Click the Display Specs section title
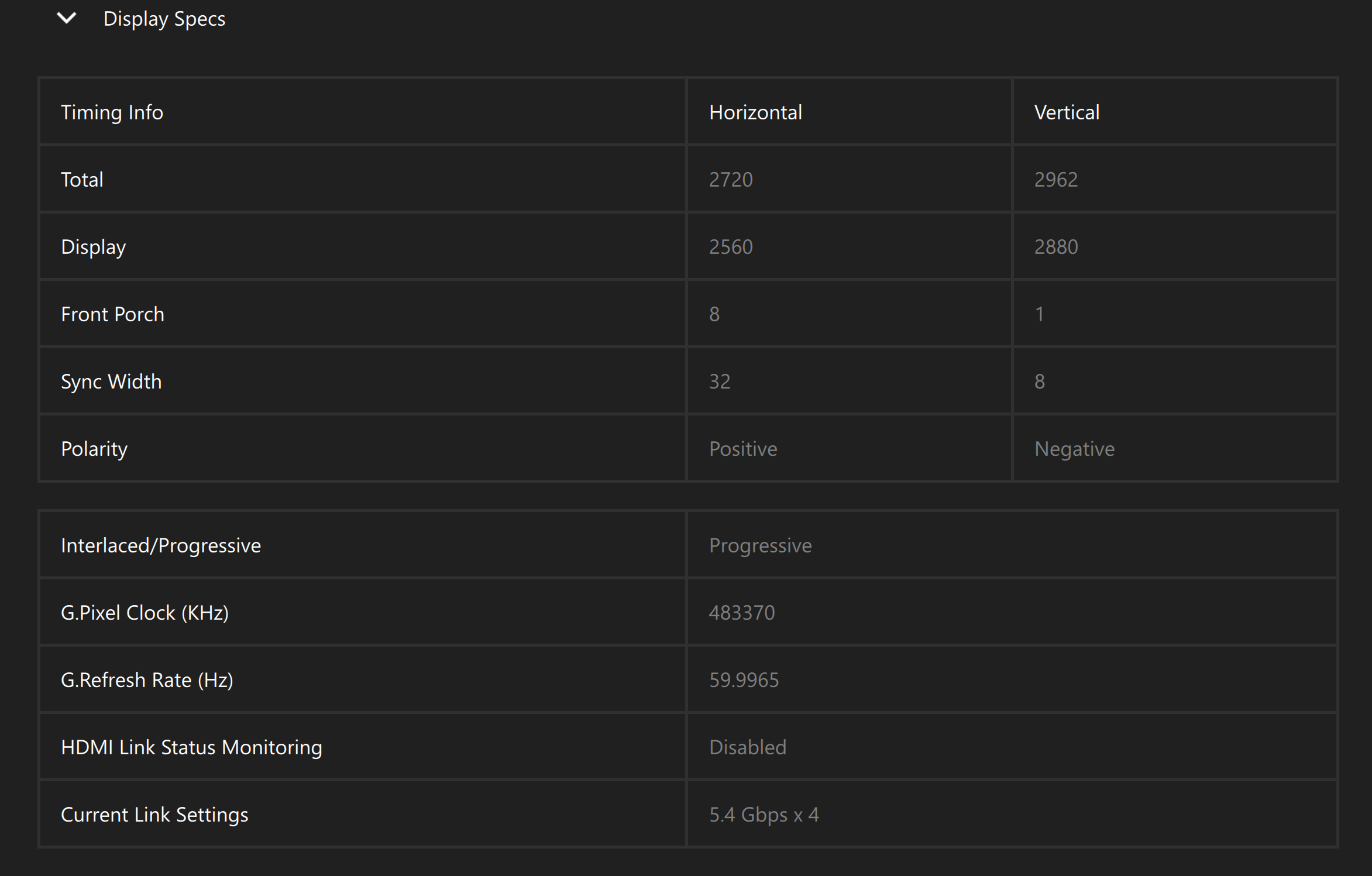 click(x=164, y=19)
